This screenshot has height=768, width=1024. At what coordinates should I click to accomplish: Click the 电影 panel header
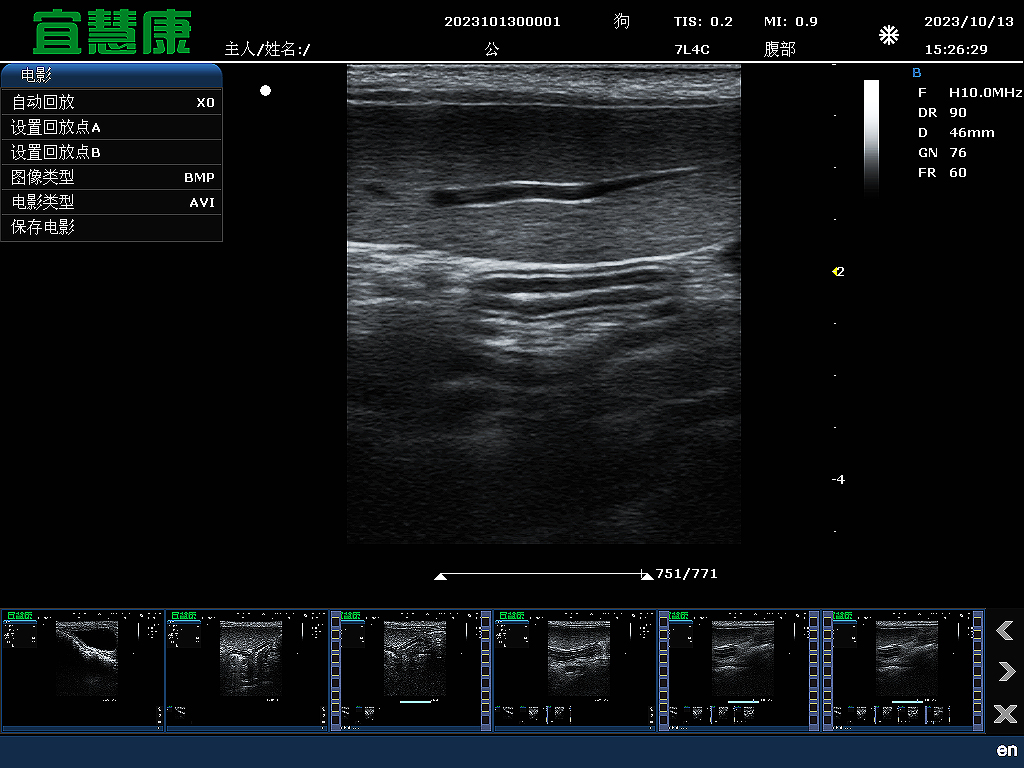(111, 76)
